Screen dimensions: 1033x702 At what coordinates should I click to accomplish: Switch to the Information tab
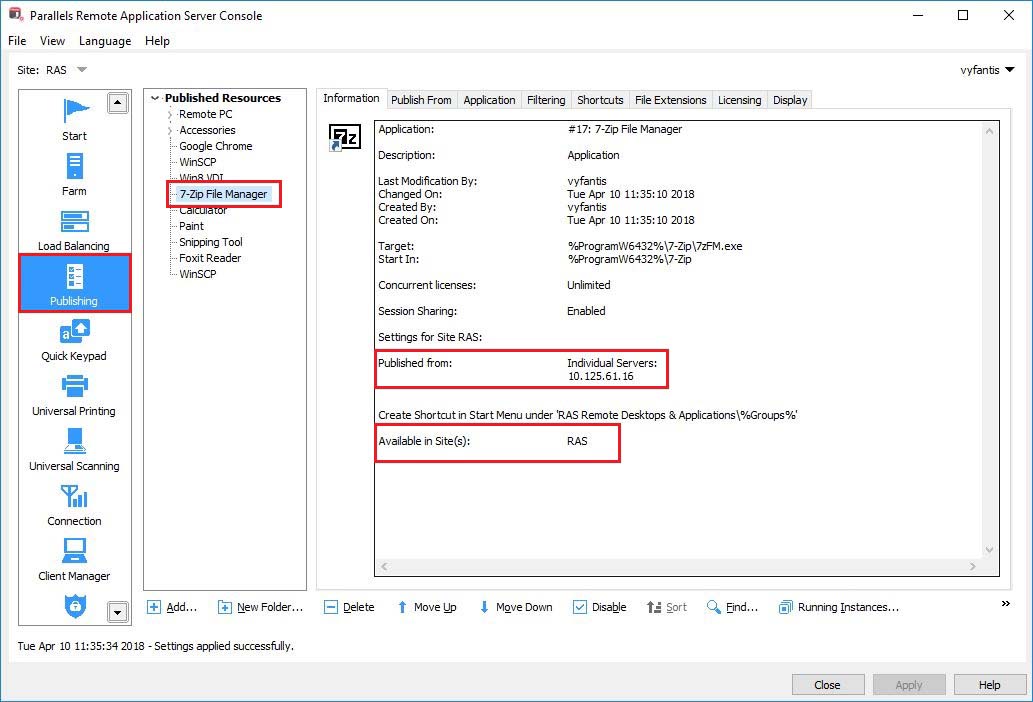point(351,98)
